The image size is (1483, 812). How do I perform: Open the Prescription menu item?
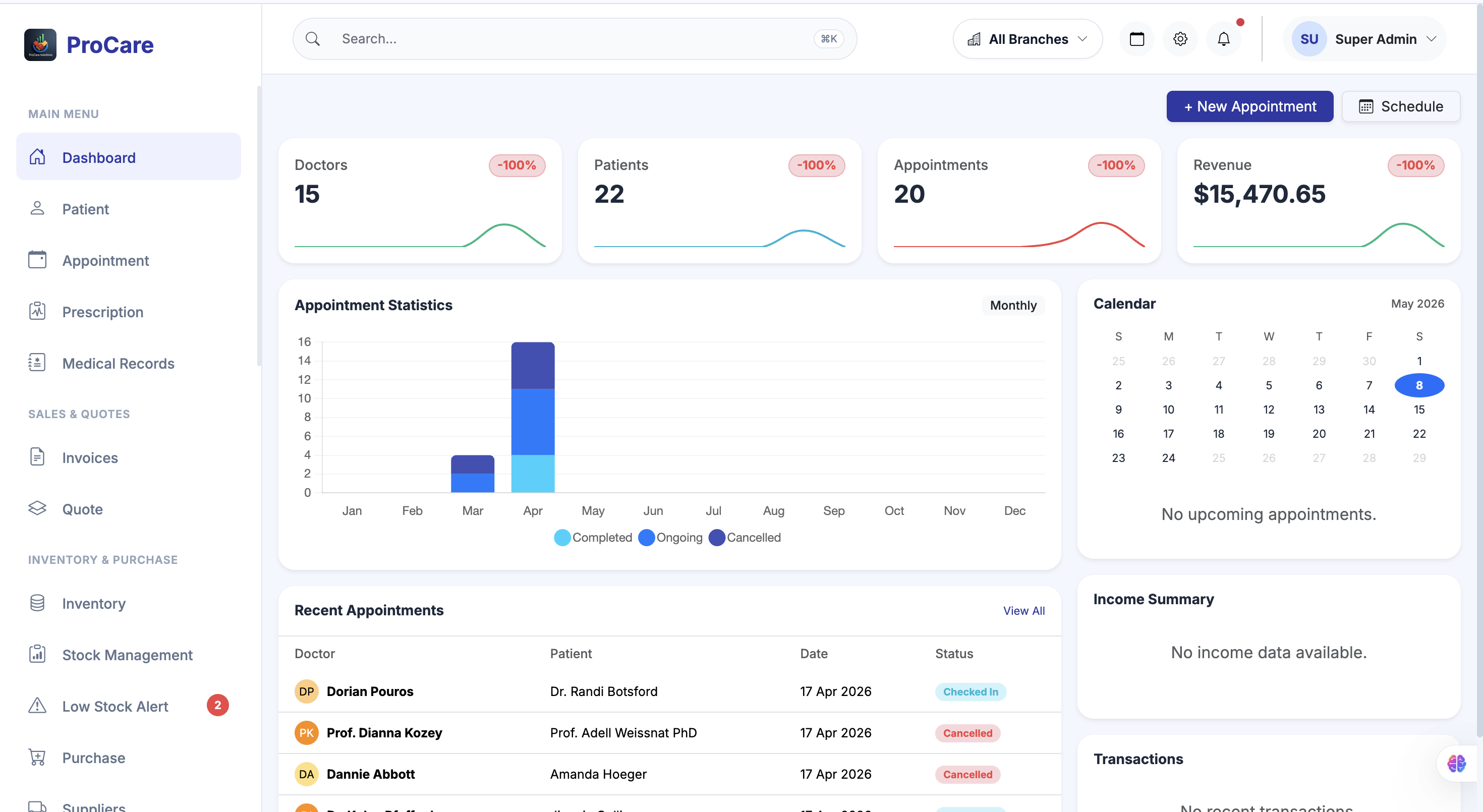click(x=129, y=311)
